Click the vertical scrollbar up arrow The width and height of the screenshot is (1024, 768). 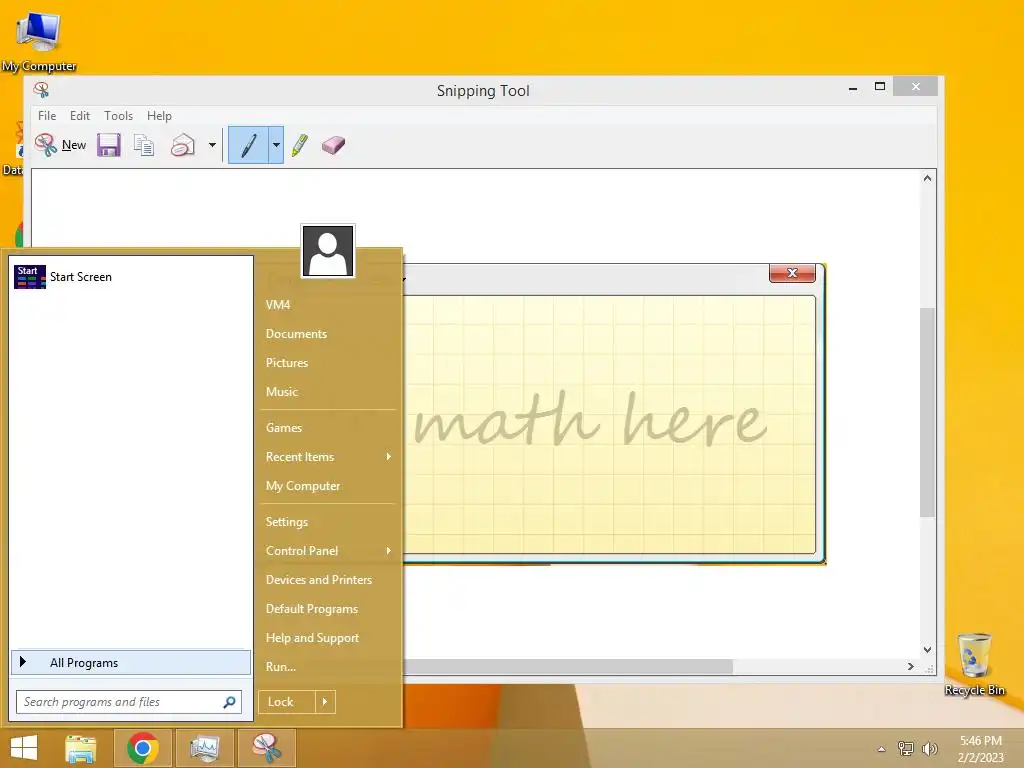(x=927, y=178)
